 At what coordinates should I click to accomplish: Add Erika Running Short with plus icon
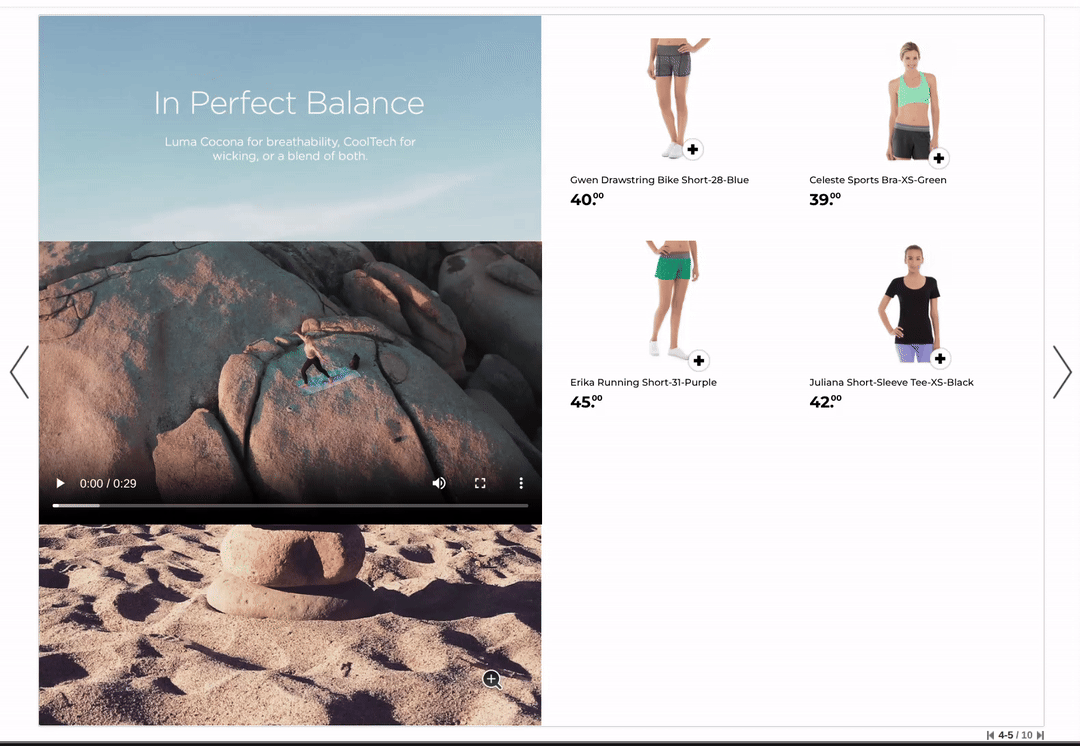point(699,360)
